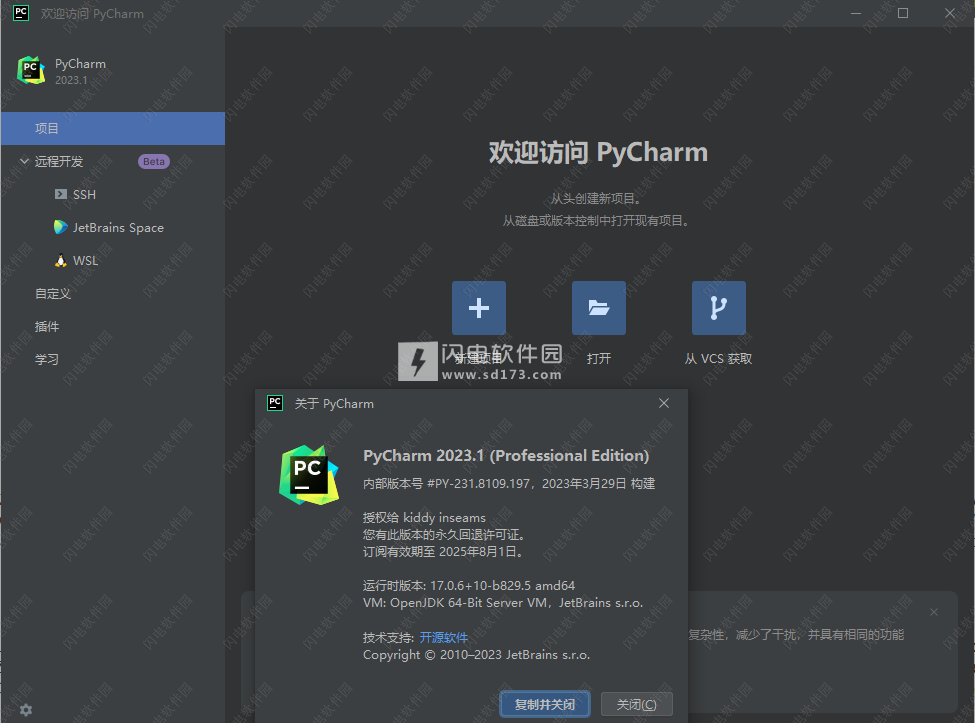Click the PyCharm 2023.1 (Professional Edition) heading
The image size is (975, 723).
click(506, 456)
